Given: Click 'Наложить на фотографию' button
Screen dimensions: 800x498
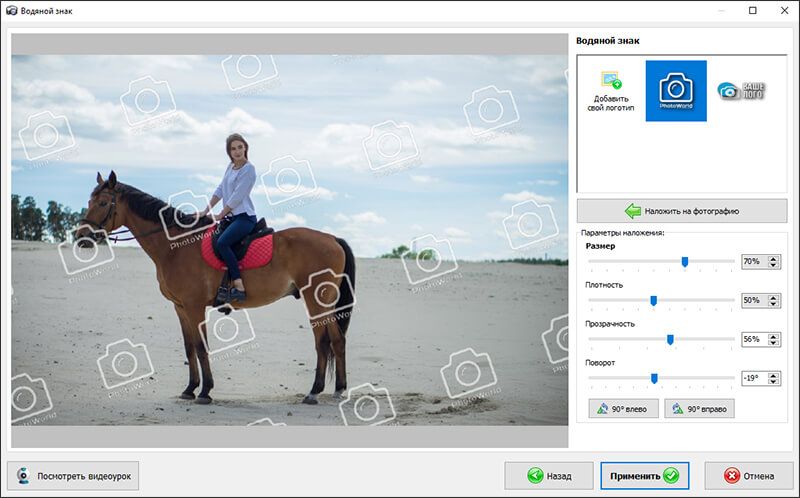Looking at the screenshot, I should coord(682,211).
